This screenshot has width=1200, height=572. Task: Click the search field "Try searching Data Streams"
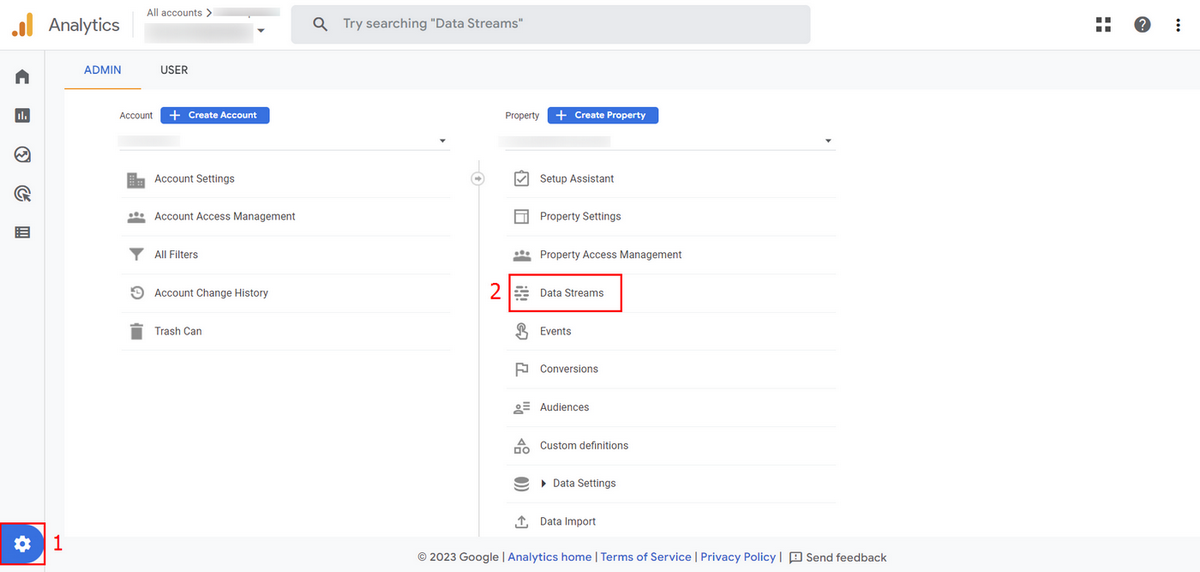point(551,23)
